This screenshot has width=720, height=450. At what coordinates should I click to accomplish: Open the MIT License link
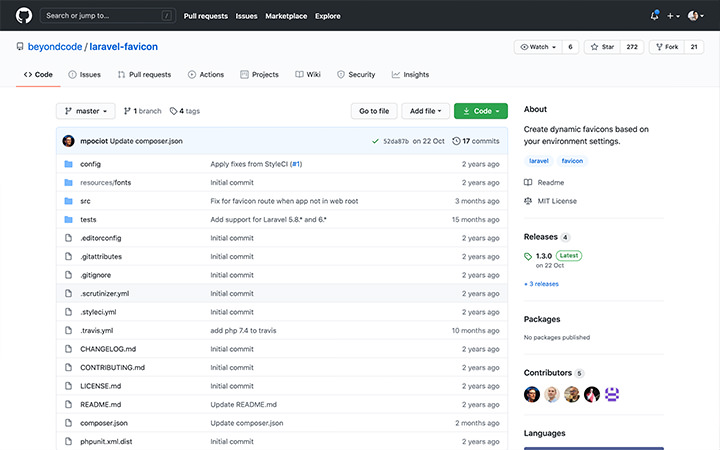pyautogui.click(x=551, y=201)
